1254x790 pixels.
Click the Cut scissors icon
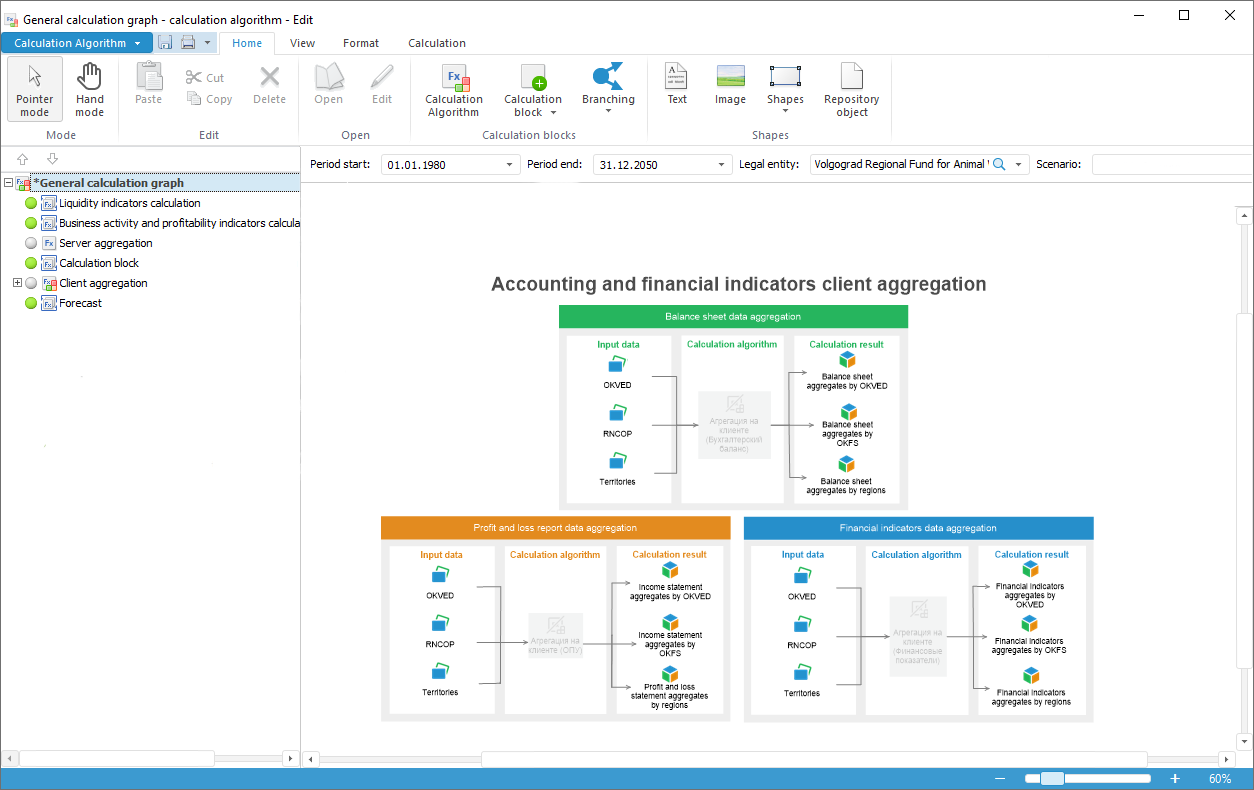[x=194, y=77]
